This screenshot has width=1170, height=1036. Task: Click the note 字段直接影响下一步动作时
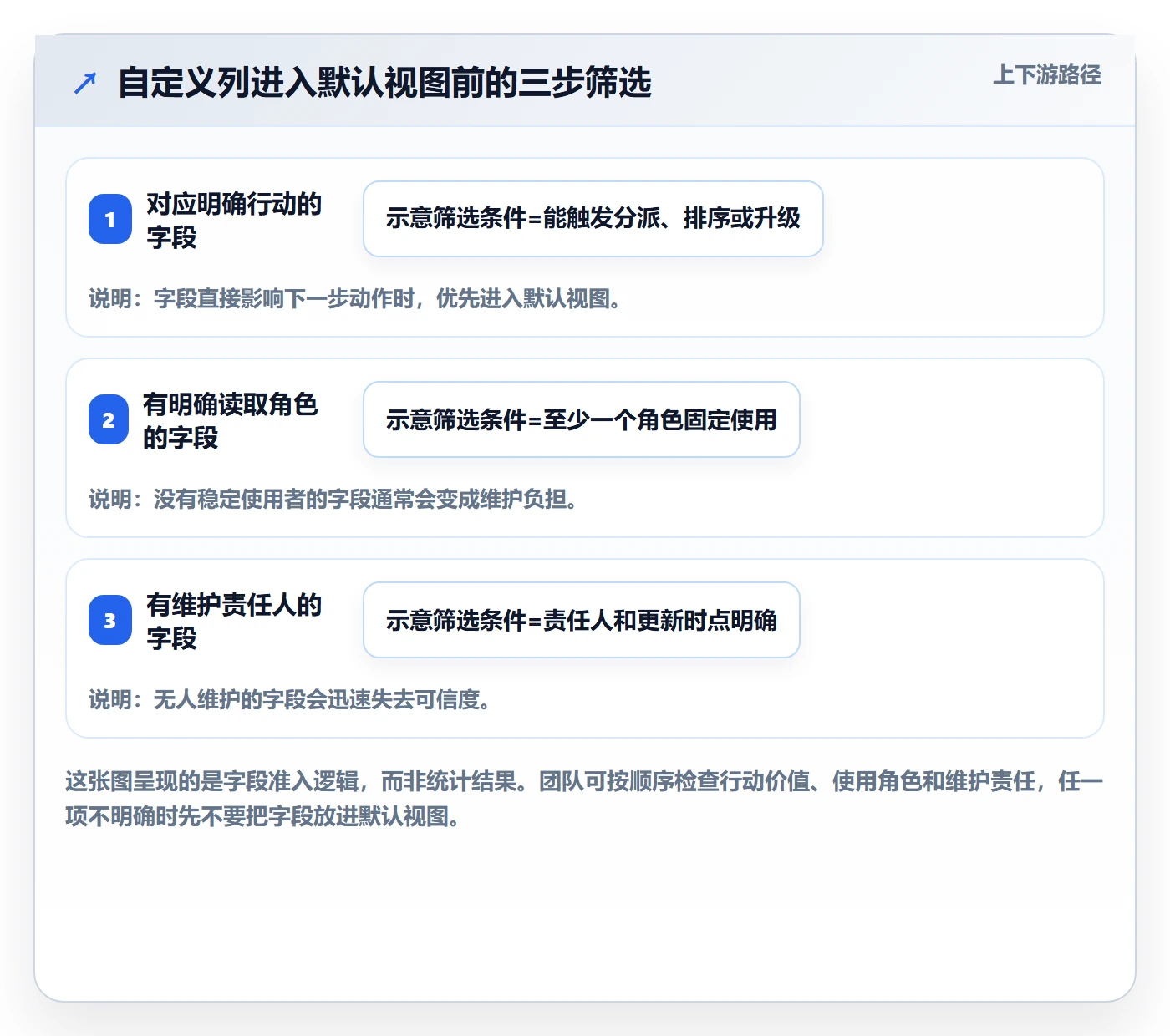click(x=354, y=298)
